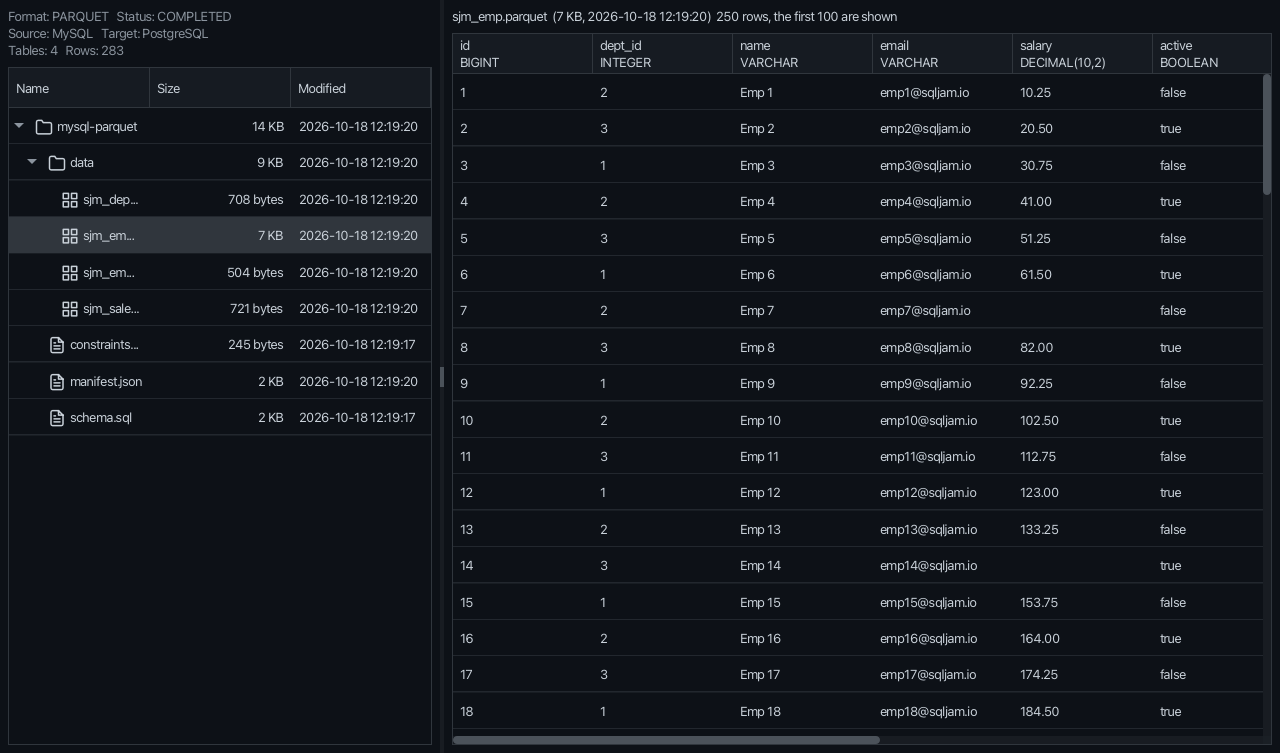This screenshot has height=753, width=1280.
Task: Click the 504 bytes sjm_em table icon
Action: tap(70, 273)
